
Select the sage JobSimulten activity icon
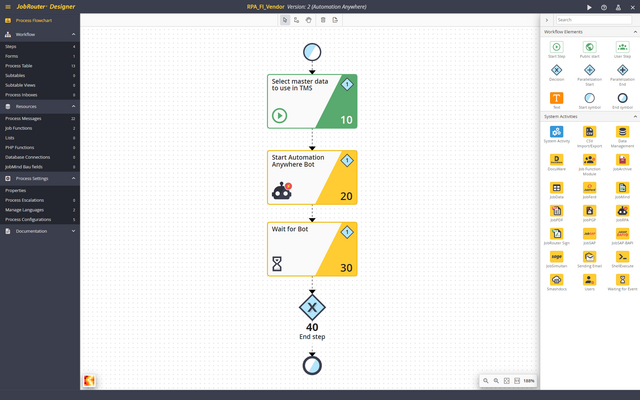pos(556,257)
